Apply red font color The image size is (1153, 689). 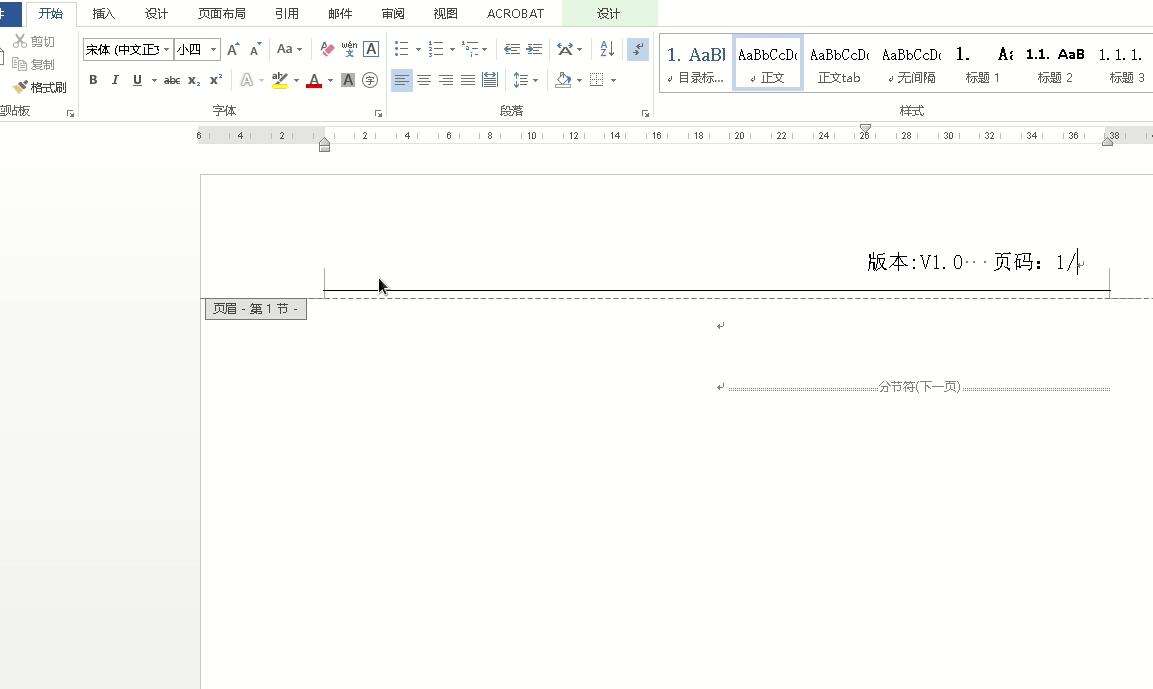point(314,79)
